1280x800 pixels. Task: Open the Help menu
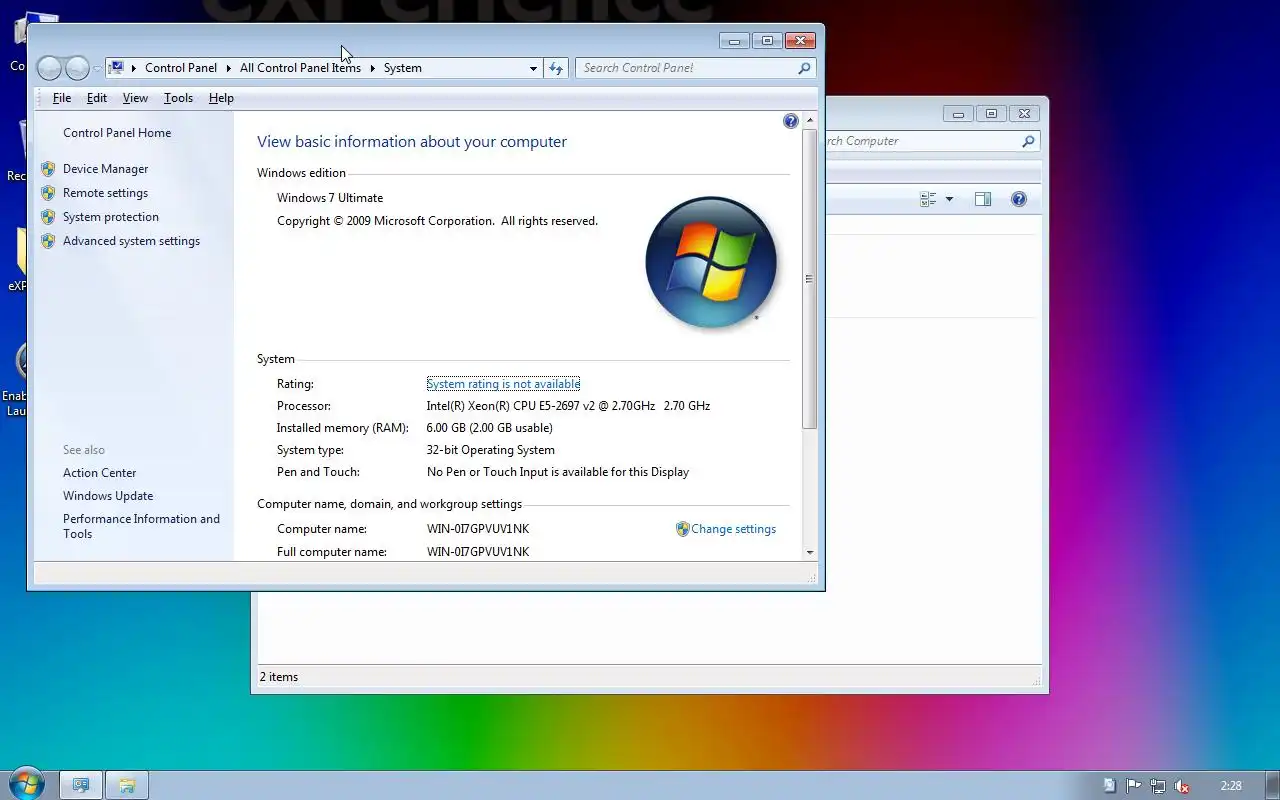[221, 98]
